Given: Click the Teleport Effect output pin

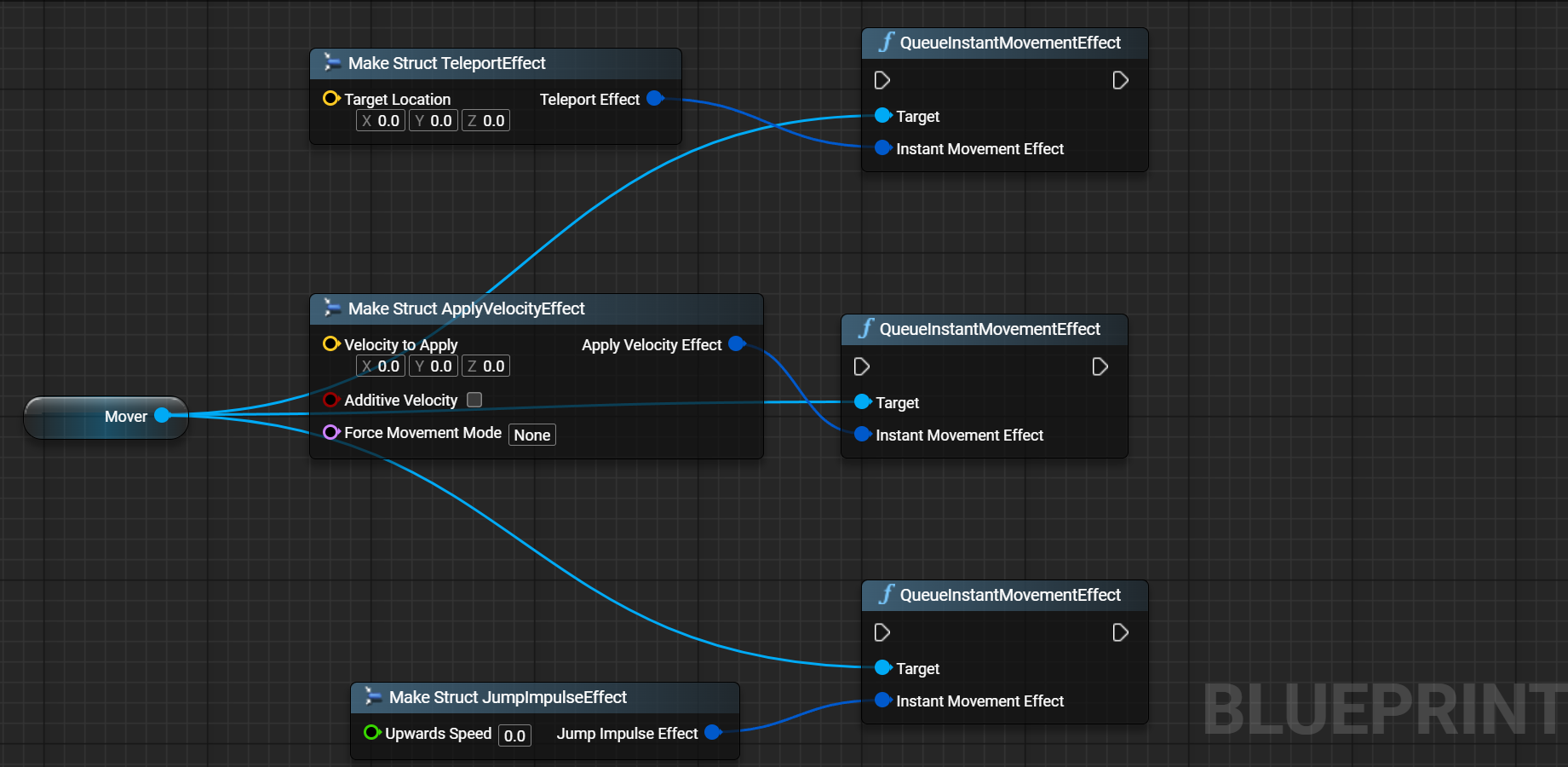Looking at the screenshot, I should 655,98.
